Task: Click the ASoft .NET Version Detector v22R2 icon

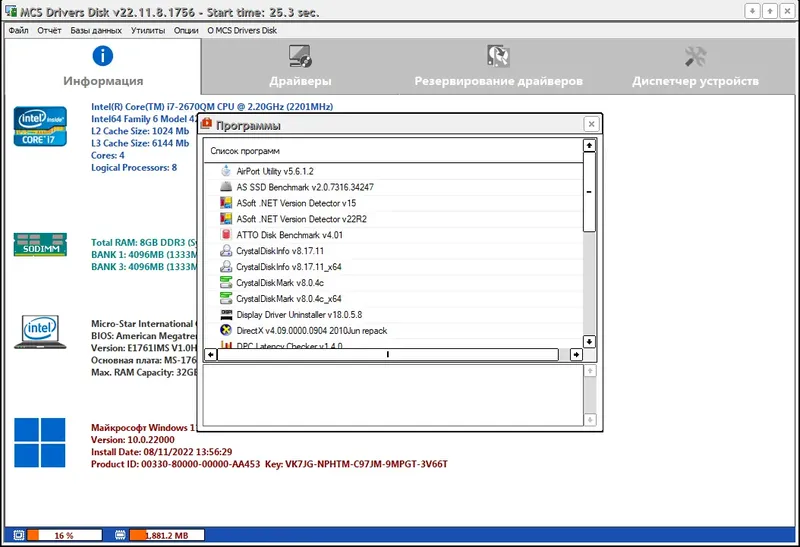Action: click(226, 218)
